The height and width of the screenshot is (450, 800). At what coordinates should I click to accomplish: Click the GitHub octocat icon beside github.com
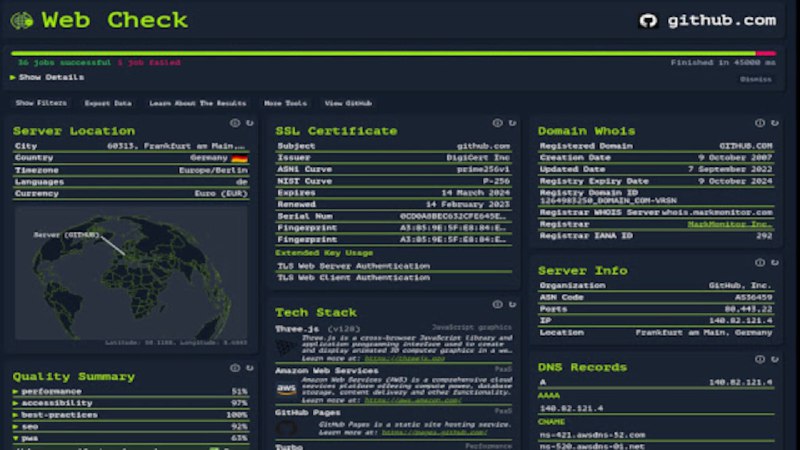coord(648,20)
